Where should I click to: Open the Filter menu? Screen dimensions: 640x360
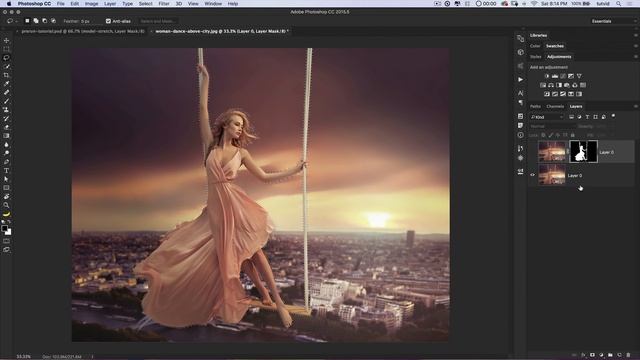[164, 4]
